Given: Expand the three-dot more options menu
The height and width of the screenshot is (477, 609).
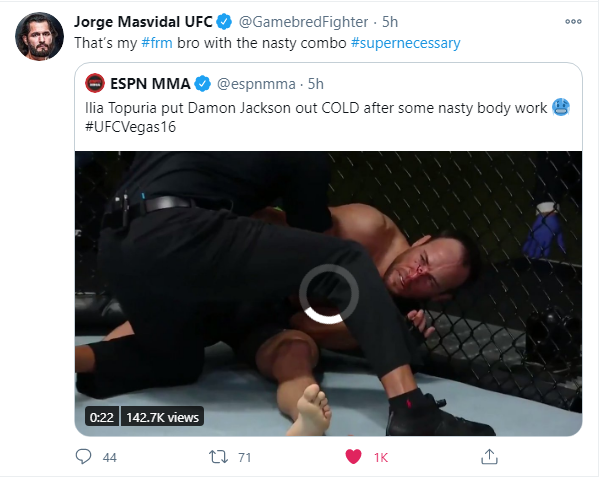Looking at the screenshot, I should [x=573, y=22].
